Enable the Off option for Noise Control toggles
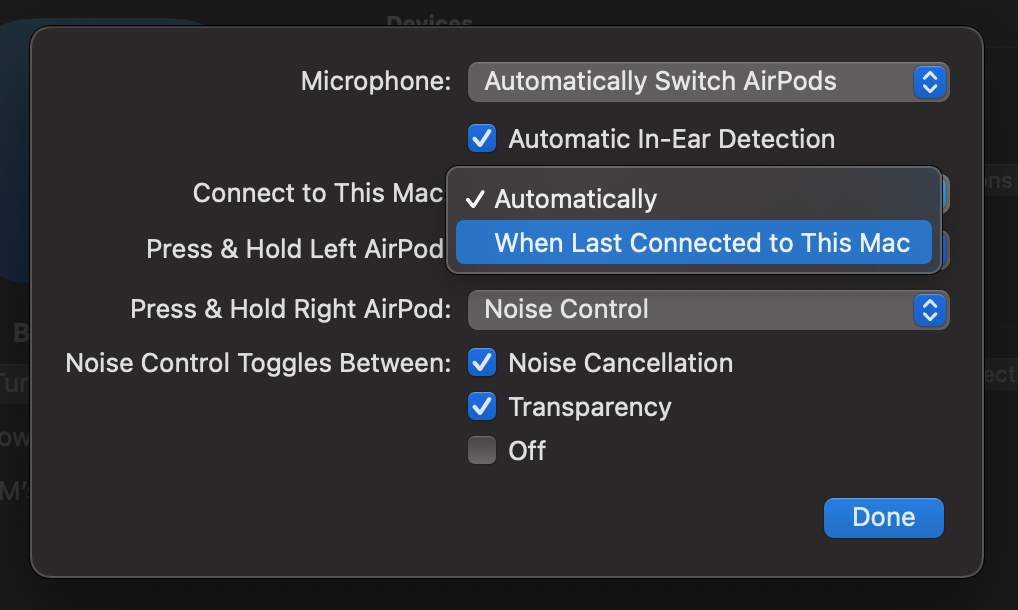 coord(482,450)
